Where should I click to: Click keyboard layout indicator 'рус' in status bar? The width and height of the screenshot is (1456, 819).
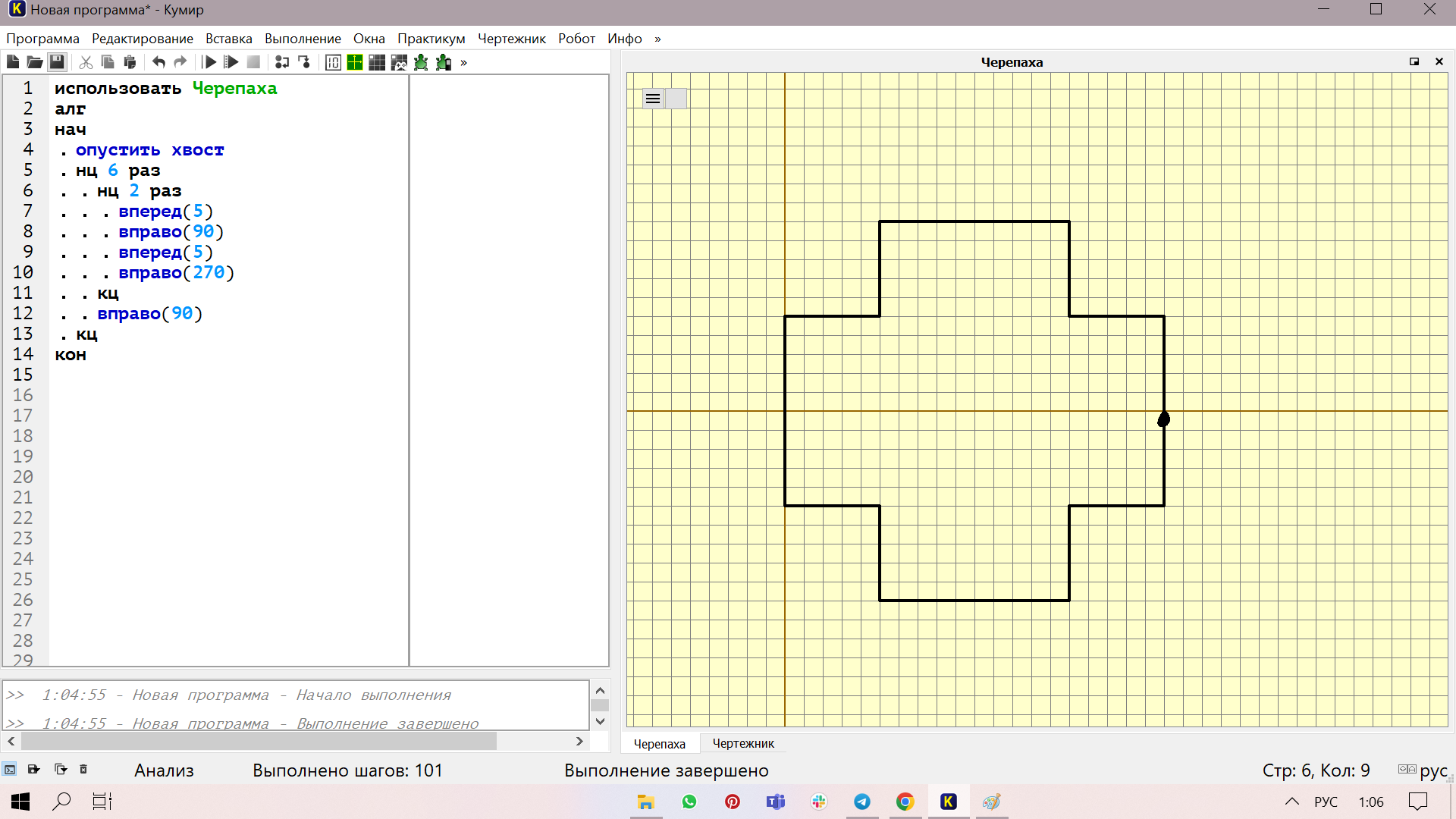(1433, 770)
